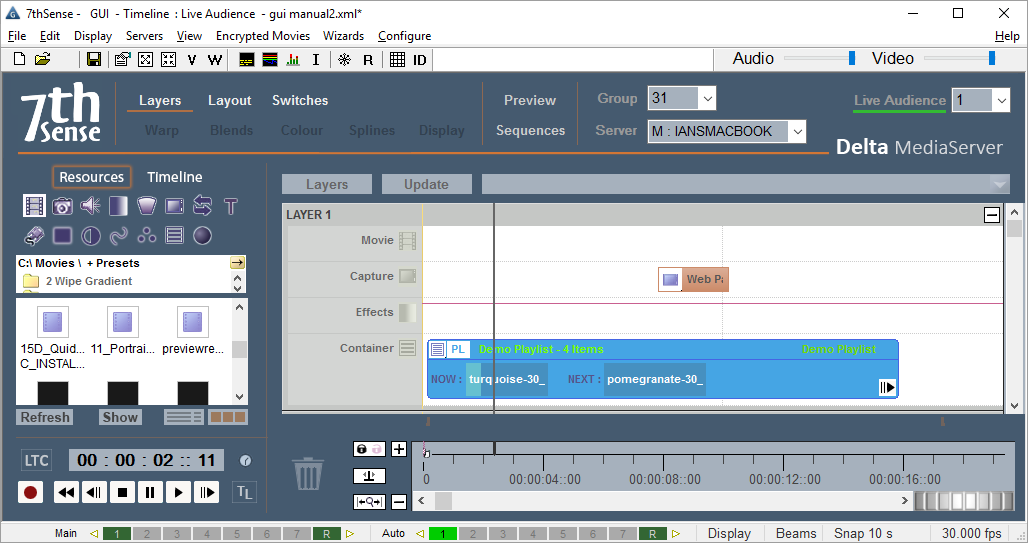The image size is (1028, 543).
Task: Click the Main timelines next arrow
Action: click(x=349, y=534)
